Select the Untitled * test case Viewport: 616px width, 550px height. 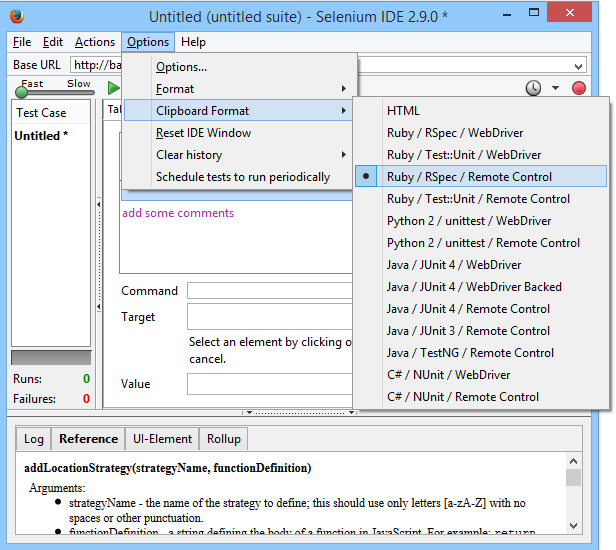coord(41,136)
